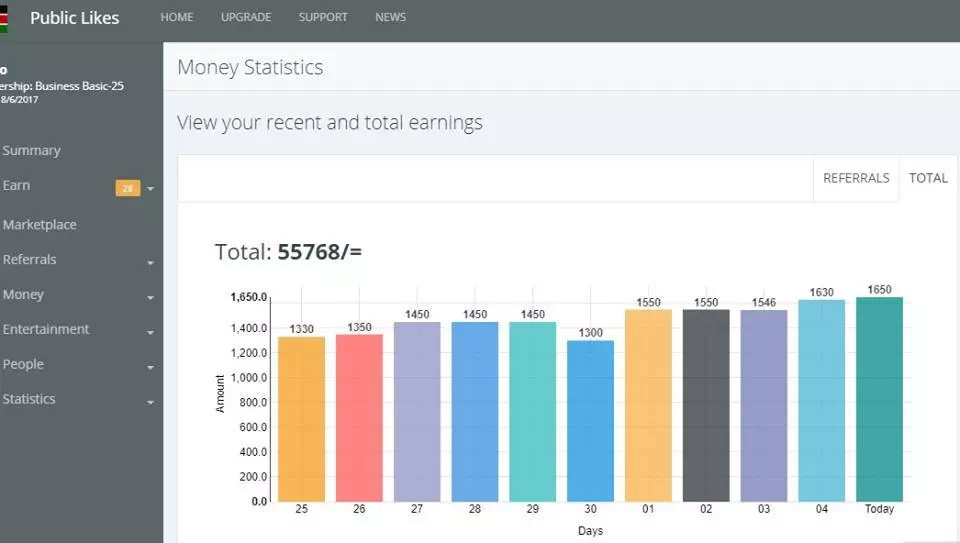The width and height of the screenshot is (960, 543).
Task: Open the HOME navigation link
Action: [177, 17]
